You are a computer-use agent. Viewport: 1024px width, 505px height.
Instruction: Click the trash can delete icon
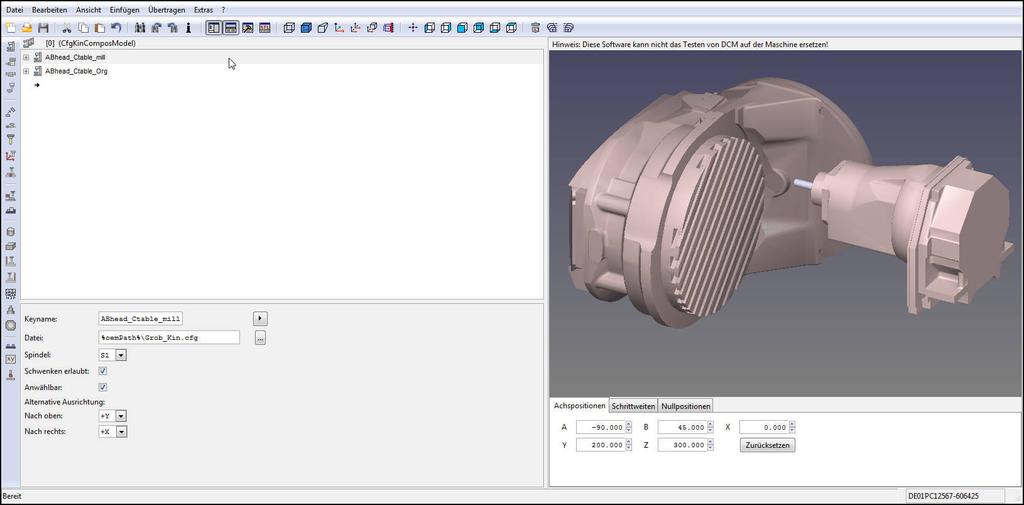click(536, 28)
